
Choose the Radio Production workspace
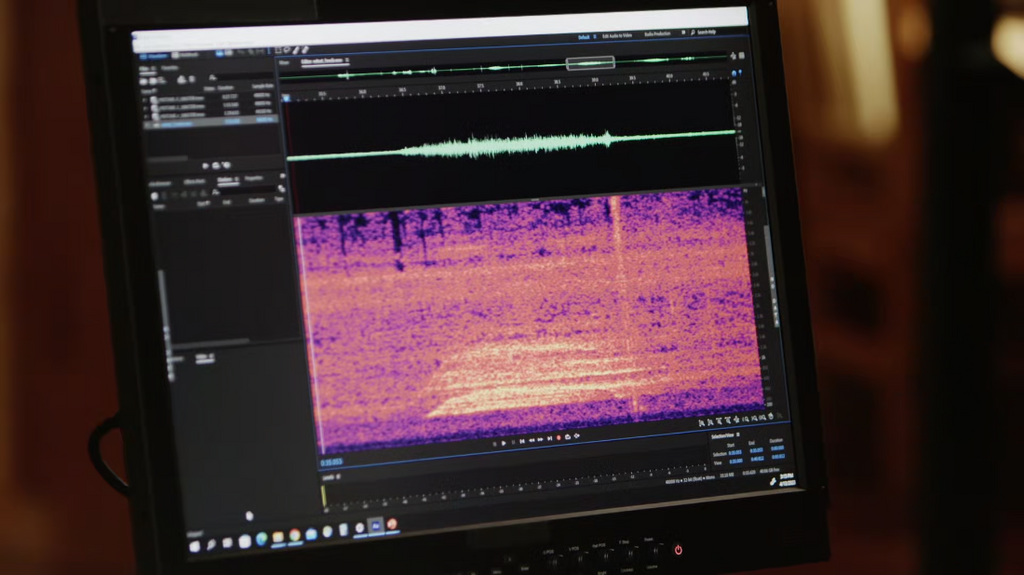(658, 34)
